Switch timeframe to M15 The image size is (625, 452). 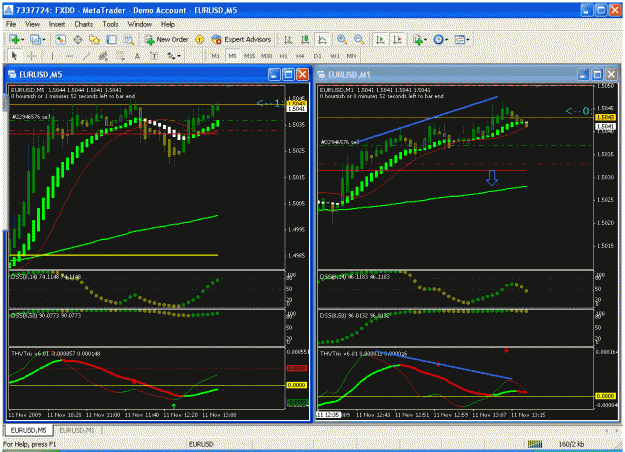(250, 56)
